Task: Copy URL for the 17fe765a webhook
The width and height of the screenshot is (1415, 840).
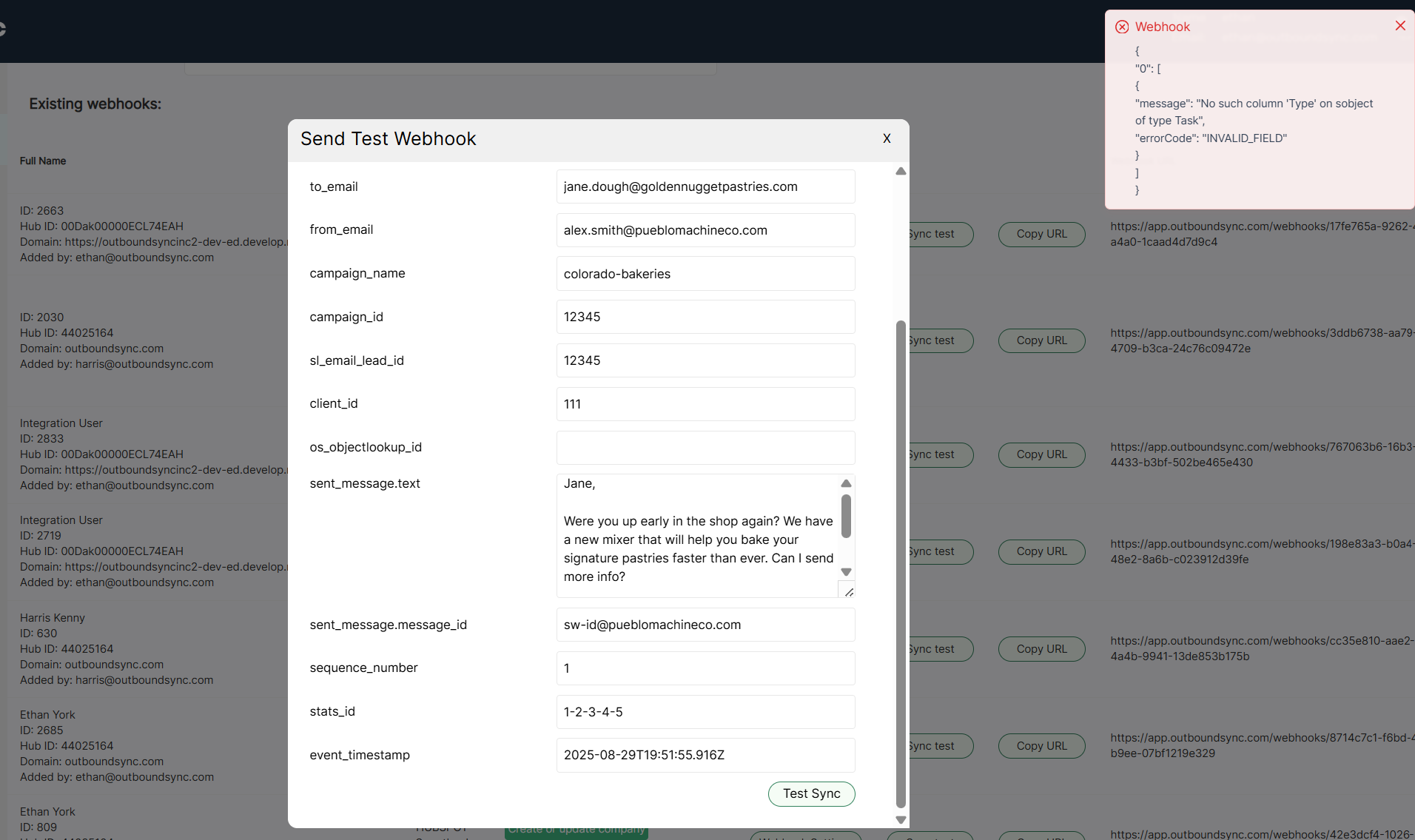Action: pyautogui.click(x=1041, y=234)
